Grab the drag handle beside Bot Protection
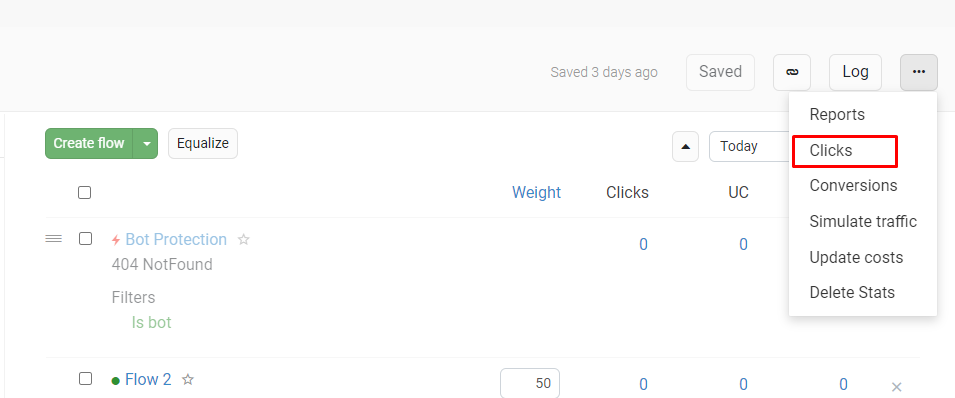955x398 pixels. click(x=54, y=239)
